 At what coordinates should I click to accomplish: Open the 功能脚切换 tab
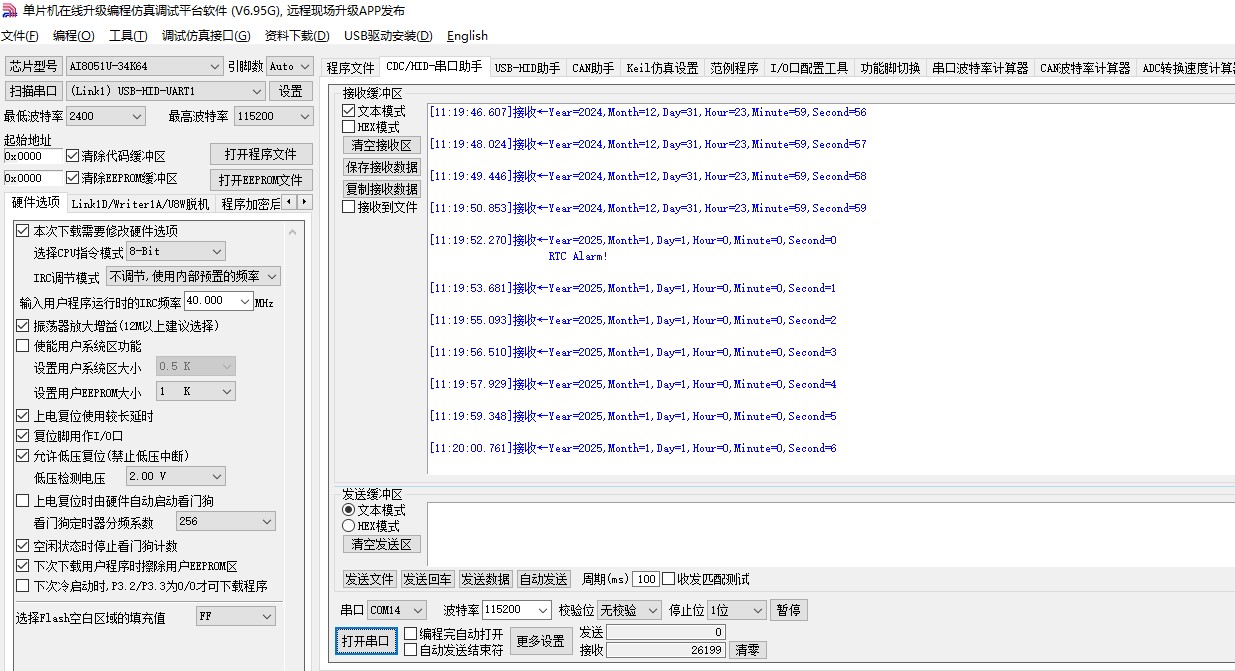coord(890,68)
